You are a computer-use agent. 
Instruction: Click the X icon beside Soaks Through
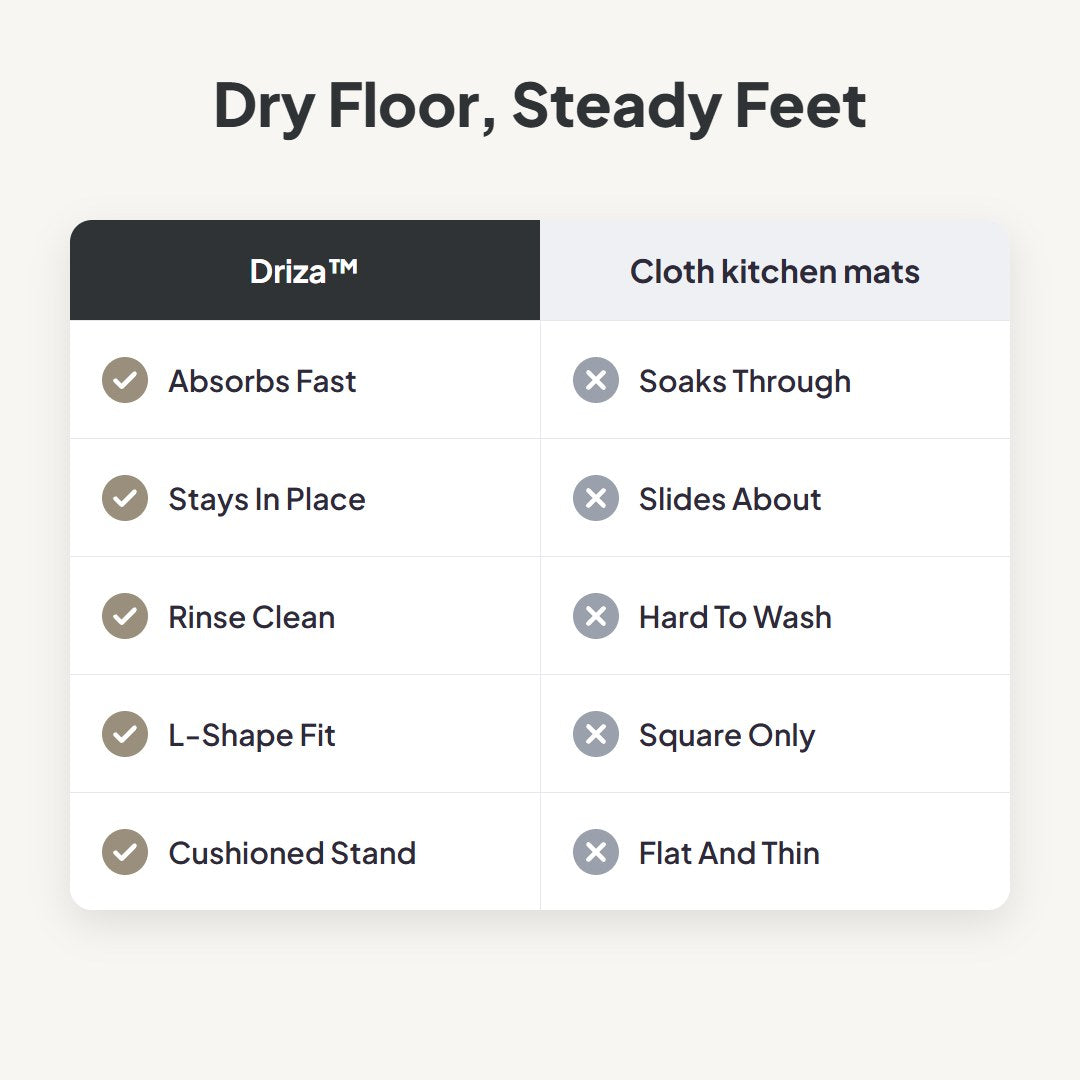click(x=596, y=380)
